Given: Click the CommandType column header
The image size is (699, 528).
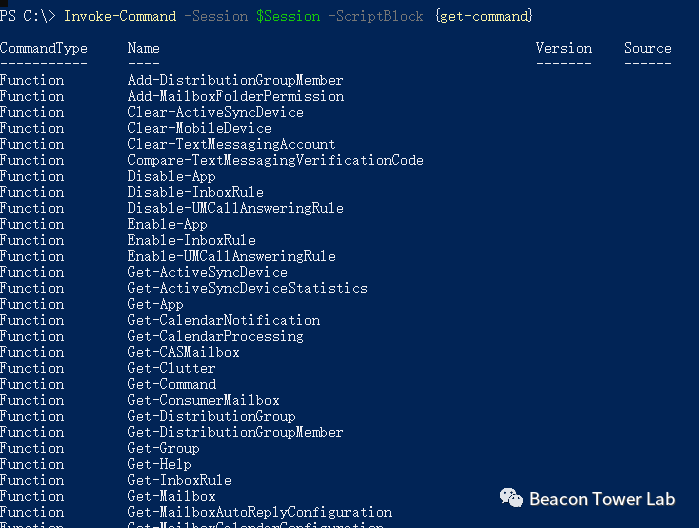Looking at the screenshot, I should [44, 48].
